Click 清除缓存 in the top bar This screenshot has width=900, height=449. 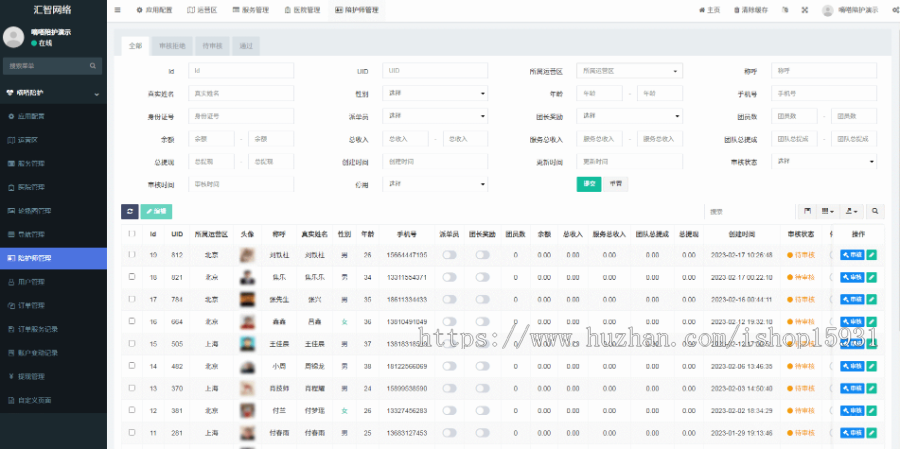click(x=750, y=10)
